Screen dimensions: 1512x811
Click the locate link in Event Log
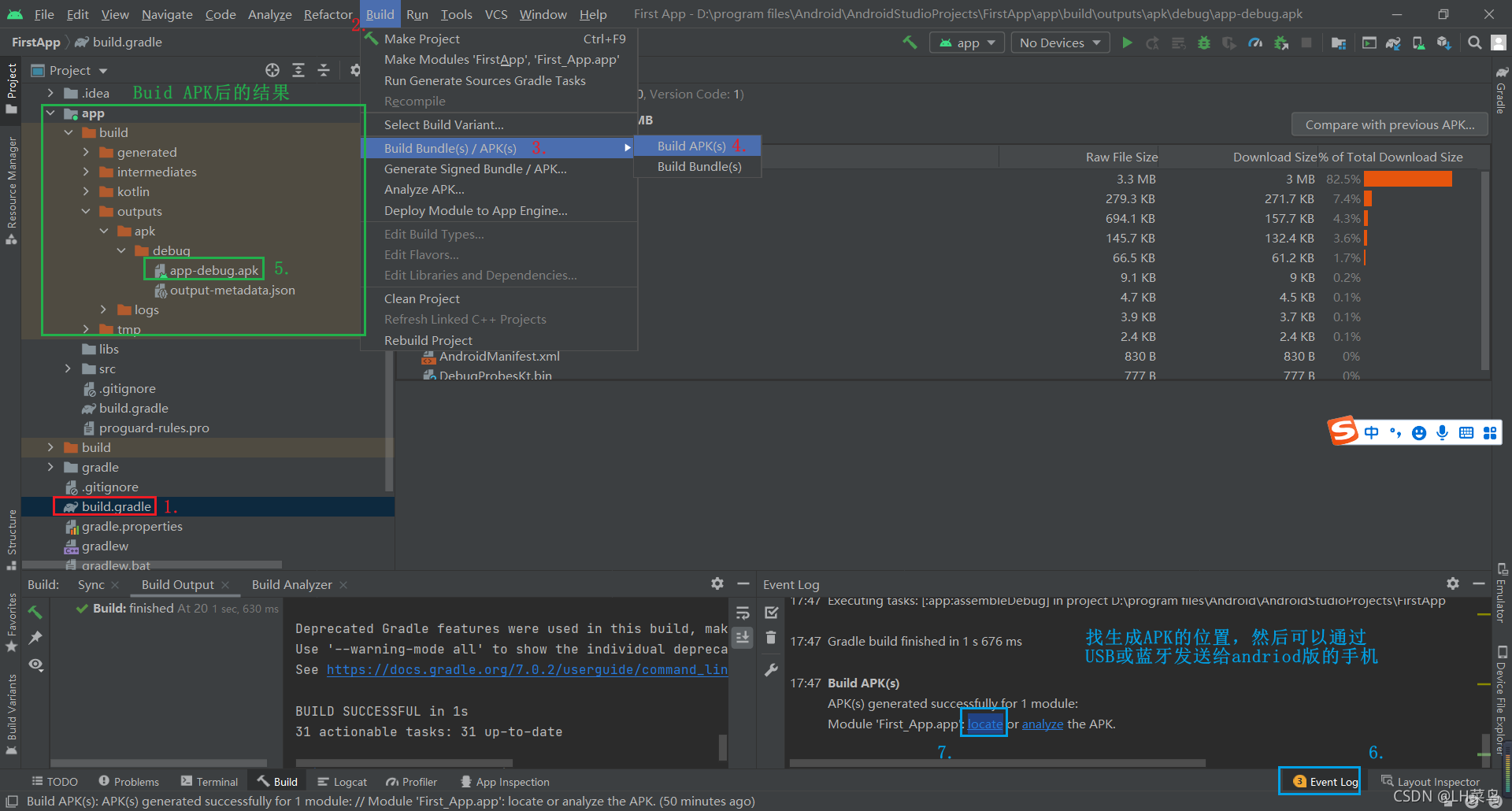985,724
